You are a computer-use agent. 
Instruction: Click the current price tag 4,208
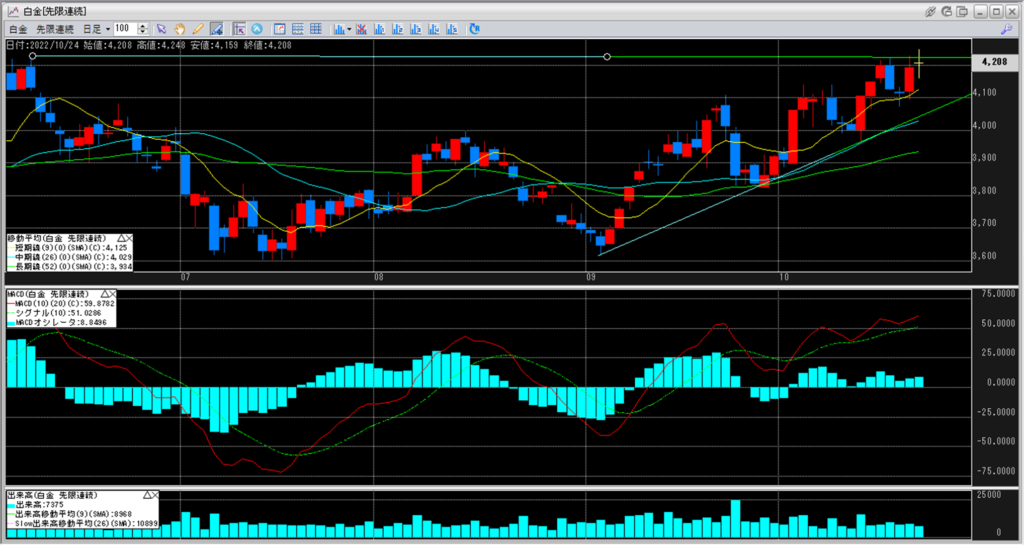pos(994,61)
